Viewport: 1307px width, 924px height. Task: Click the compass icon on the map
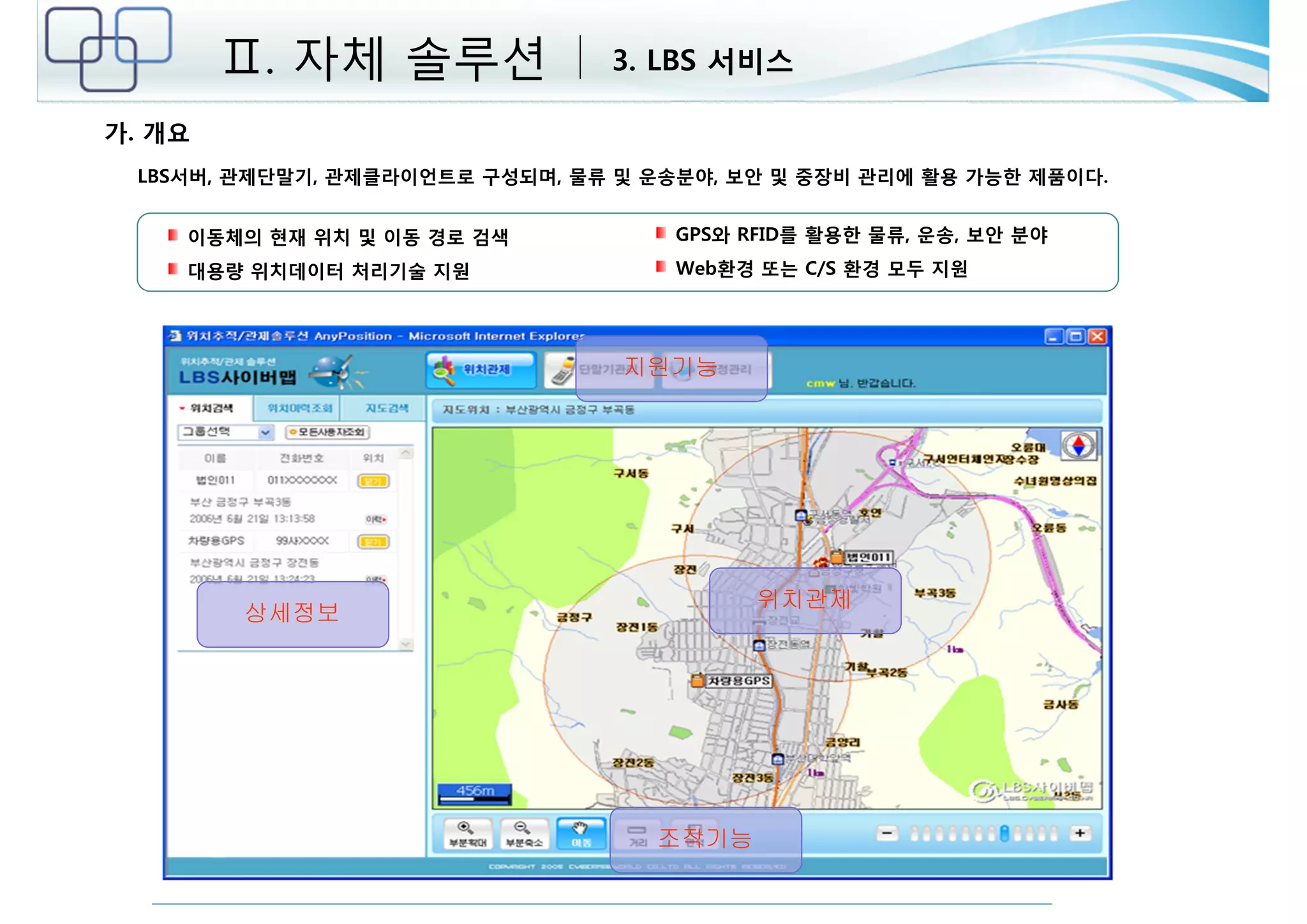(x=1078, y=445)
